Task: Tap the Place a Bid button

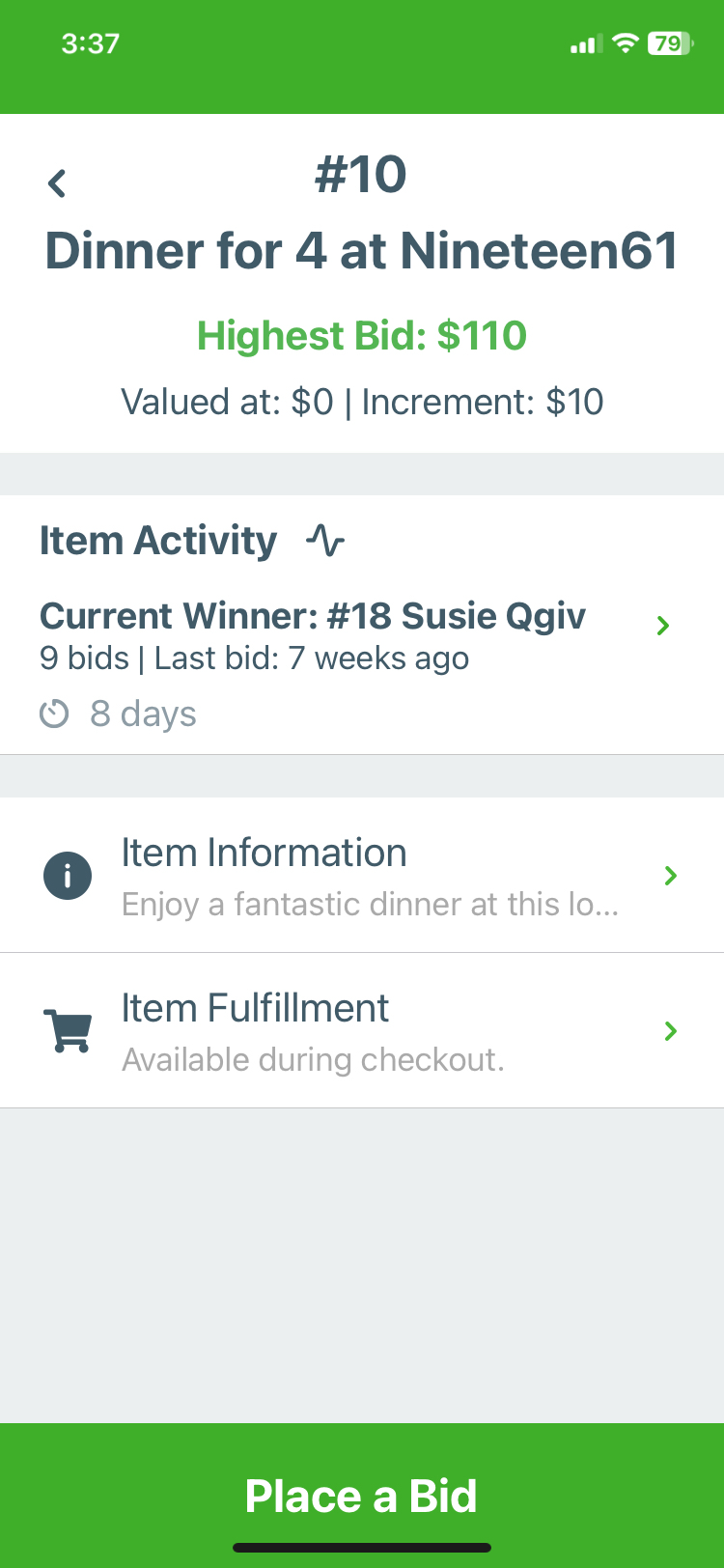Action: point(362,1496)
